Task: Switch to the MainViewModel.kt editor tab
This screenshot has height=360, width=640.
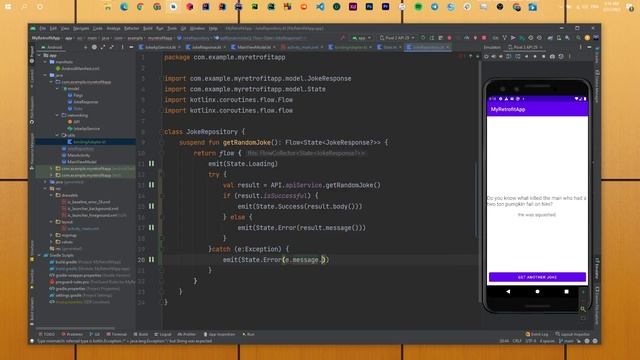Action: (x=254, y=47)
